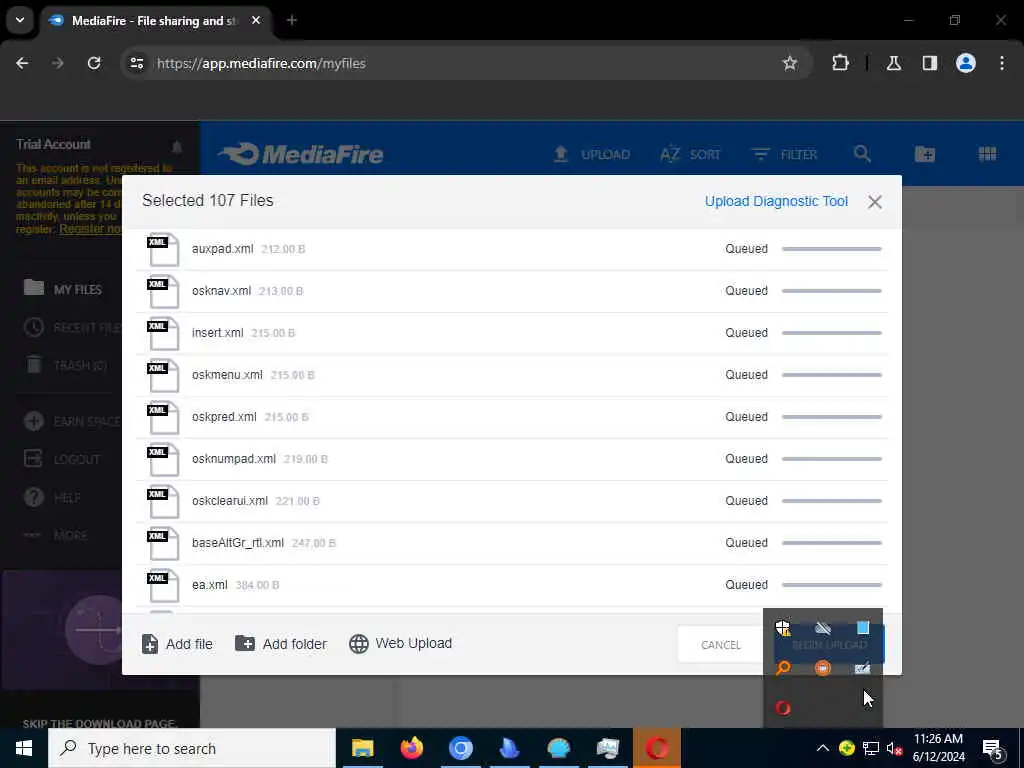Open Opera icon in tray overflow
The image size is (1024, 768).
point(783,708)
